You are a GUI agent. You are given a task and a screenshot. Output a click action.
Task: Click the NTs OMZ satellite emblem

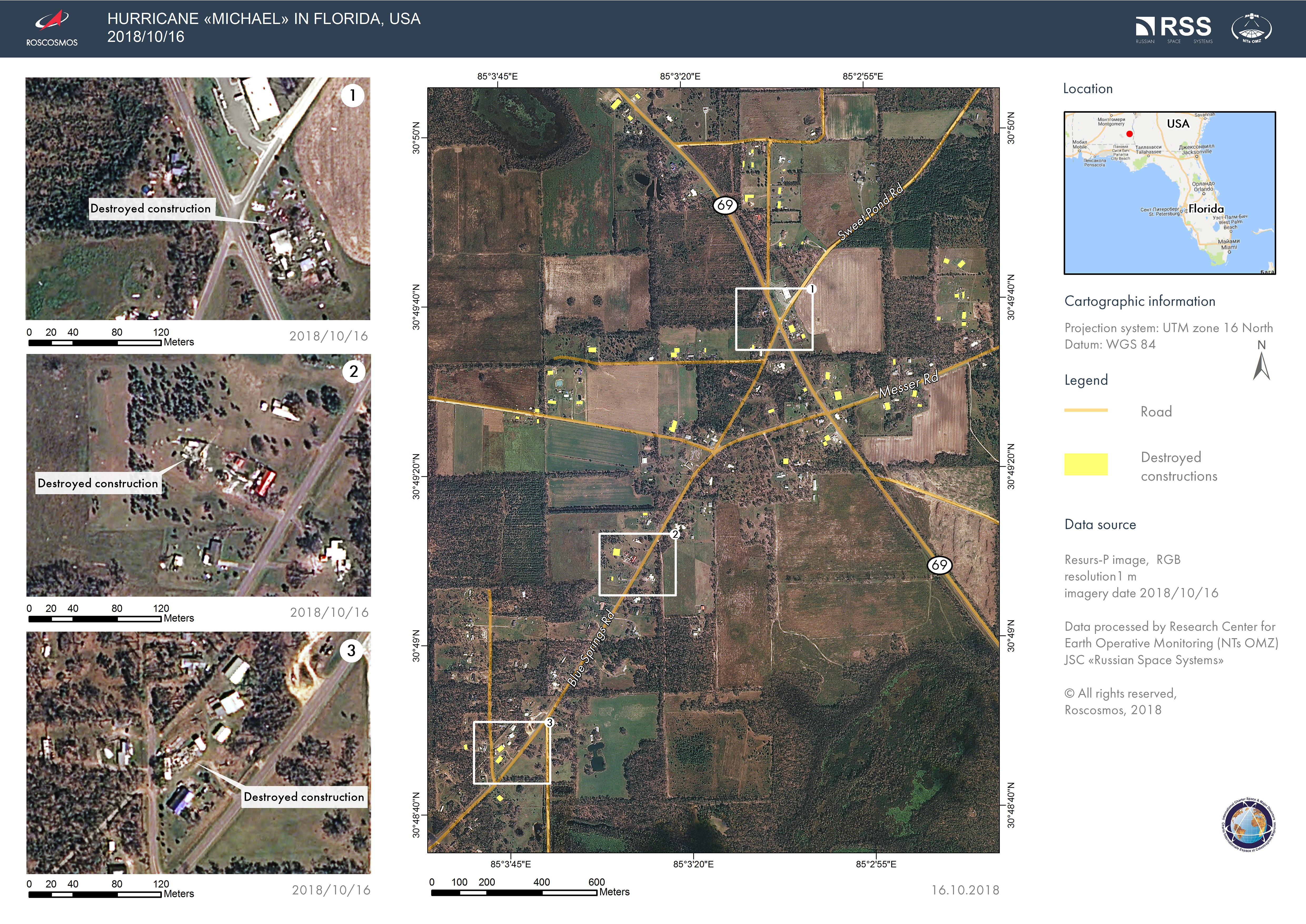click(1252, 28)
